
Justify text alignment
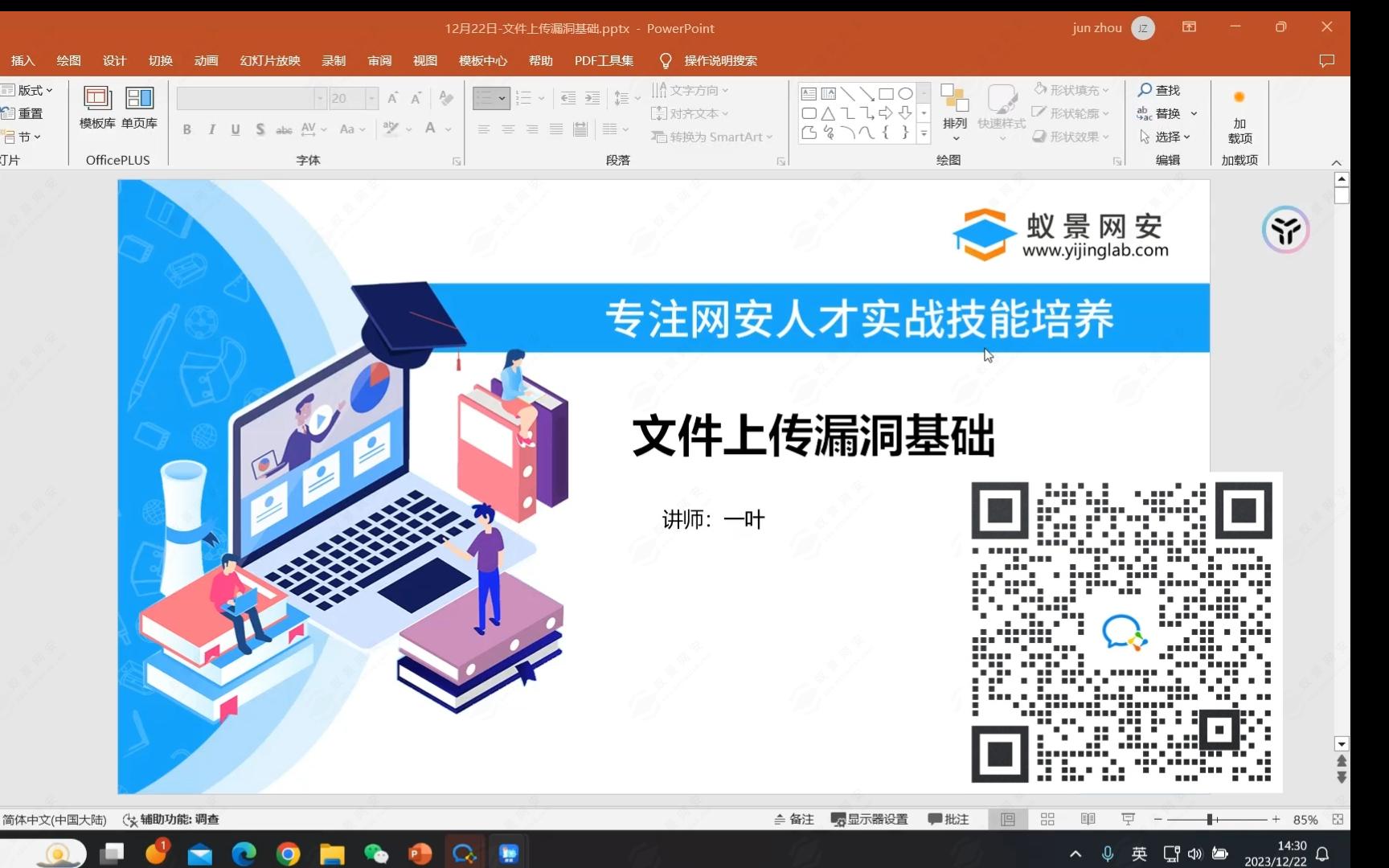tap(556, 129)
